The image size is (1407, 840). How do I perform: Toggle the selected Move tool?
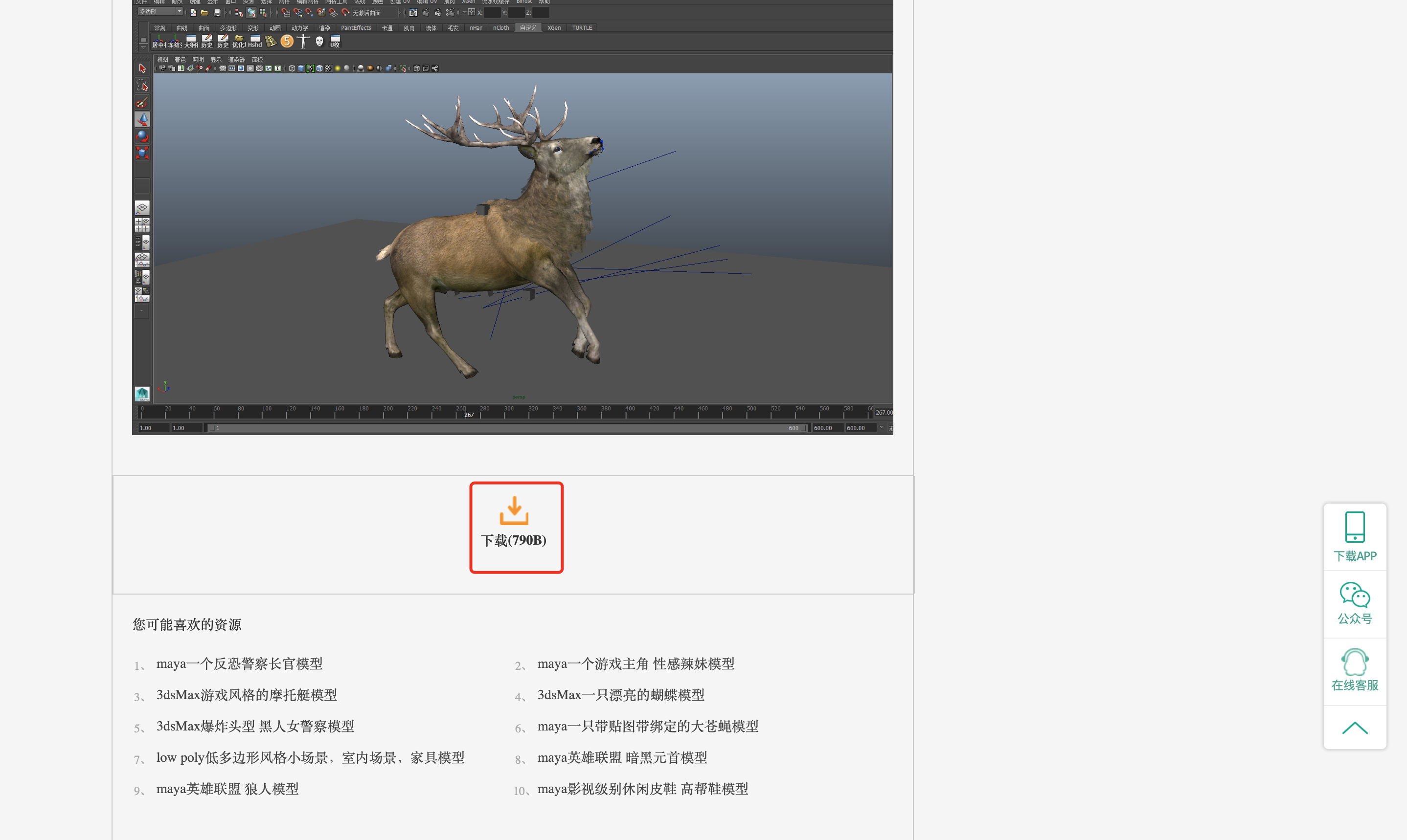[x=142, y=119]
